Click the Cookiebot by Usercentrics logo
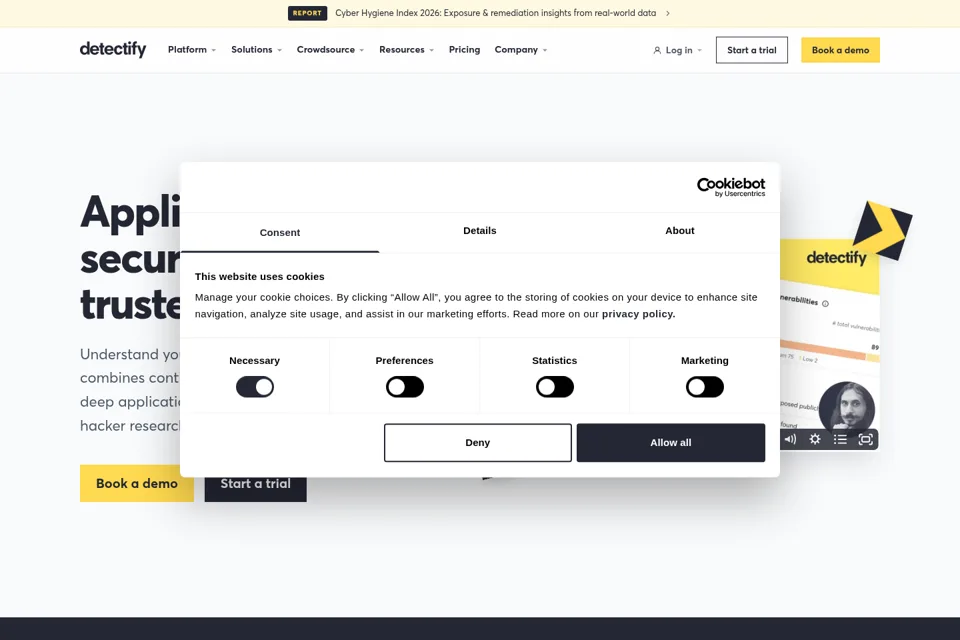 [x=731, y=187]
